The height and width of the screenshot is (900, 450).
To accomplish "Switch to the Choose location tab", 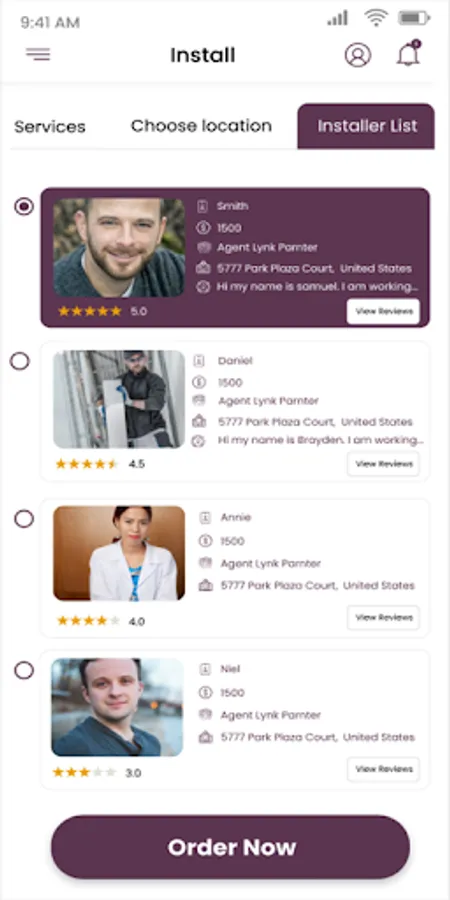I will coord(201,126).
